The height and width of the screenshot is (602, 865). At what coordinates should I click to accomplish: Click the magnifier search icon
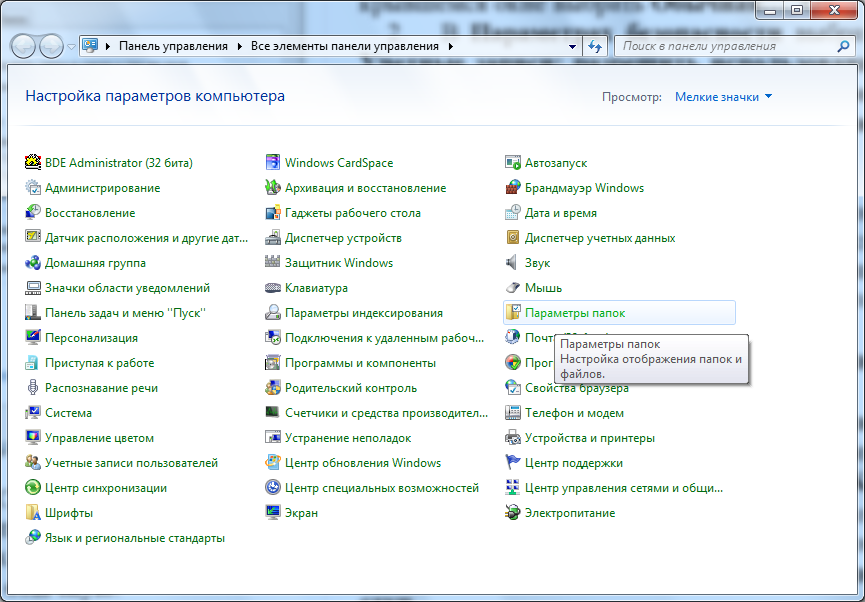click(x=842, y=46)
